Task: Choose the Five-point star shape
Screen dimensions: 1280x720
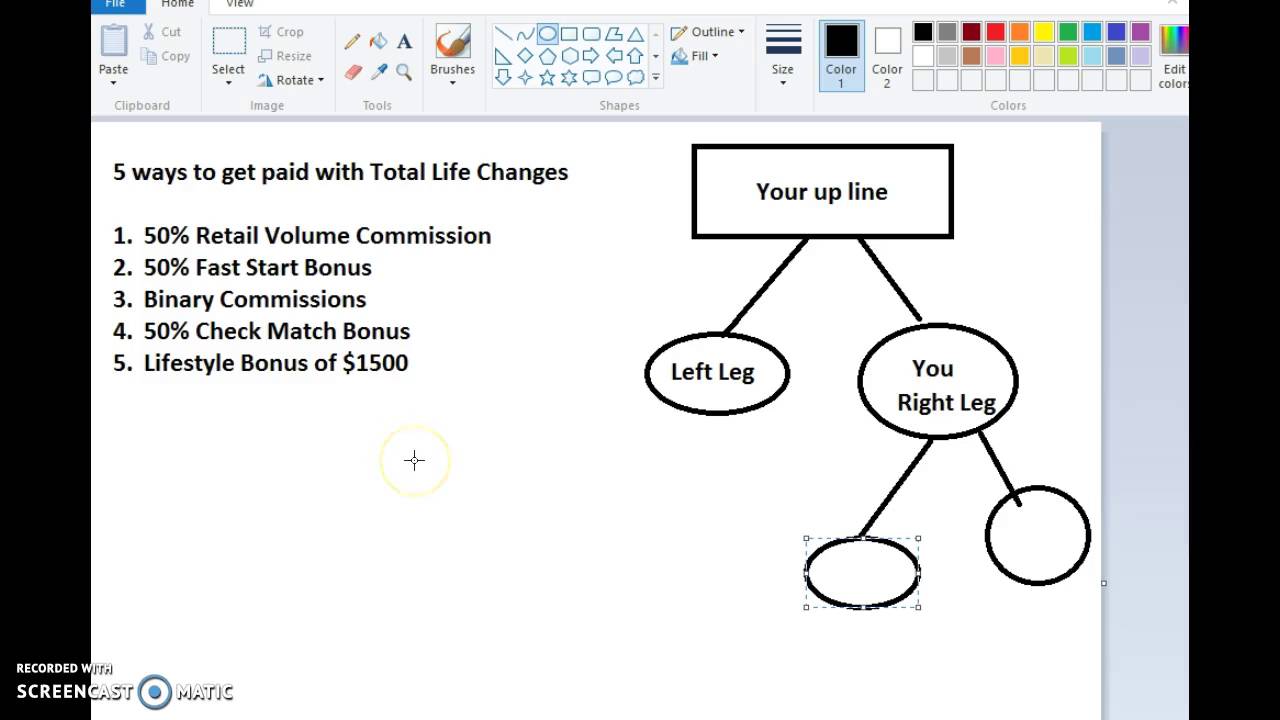Action: click(547, 77)
